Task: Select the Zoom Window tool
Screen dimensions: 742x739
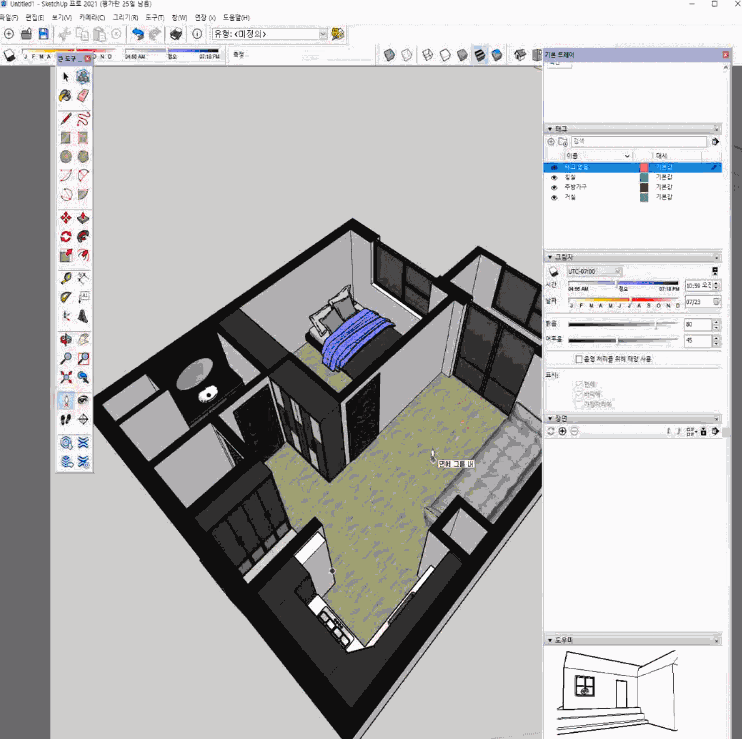Action: point(83,359)
